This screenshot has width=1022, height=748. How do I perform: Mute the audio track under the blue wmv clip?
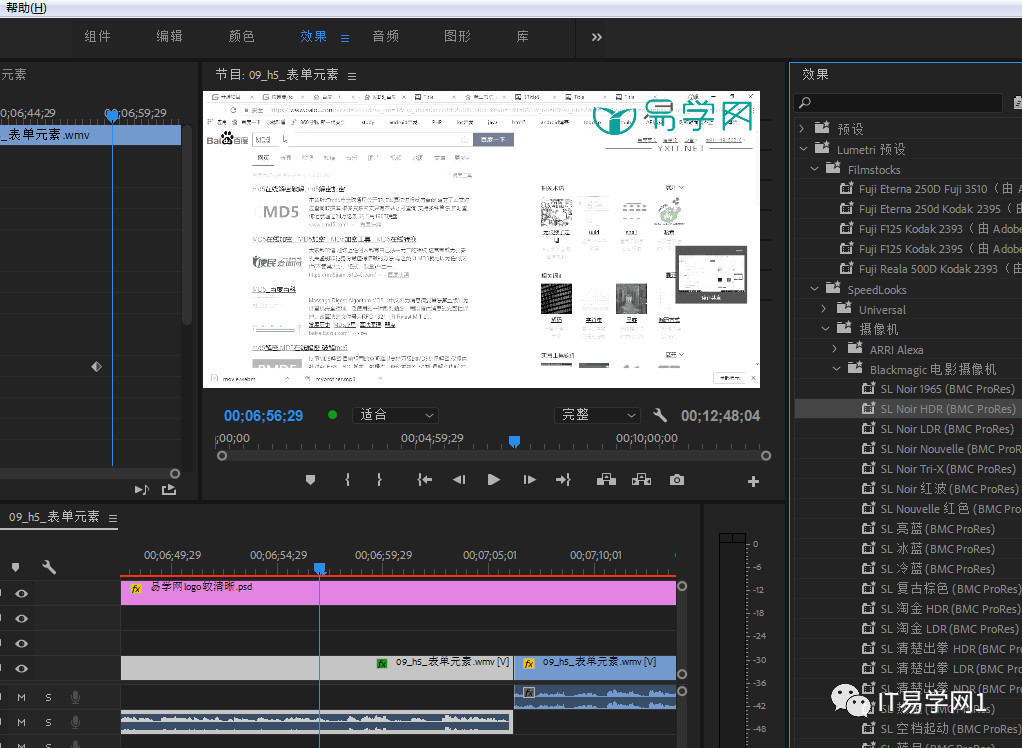(x=21, y=697)
